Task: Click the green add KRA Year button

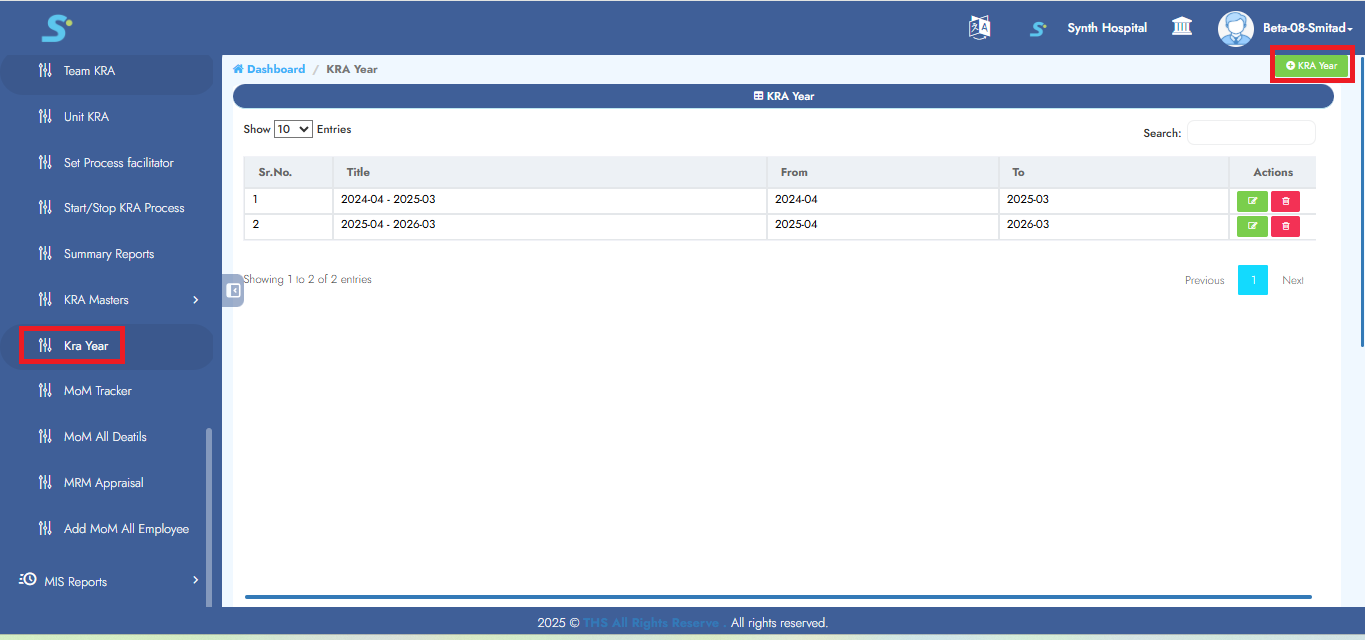Action: point(1311,65)
